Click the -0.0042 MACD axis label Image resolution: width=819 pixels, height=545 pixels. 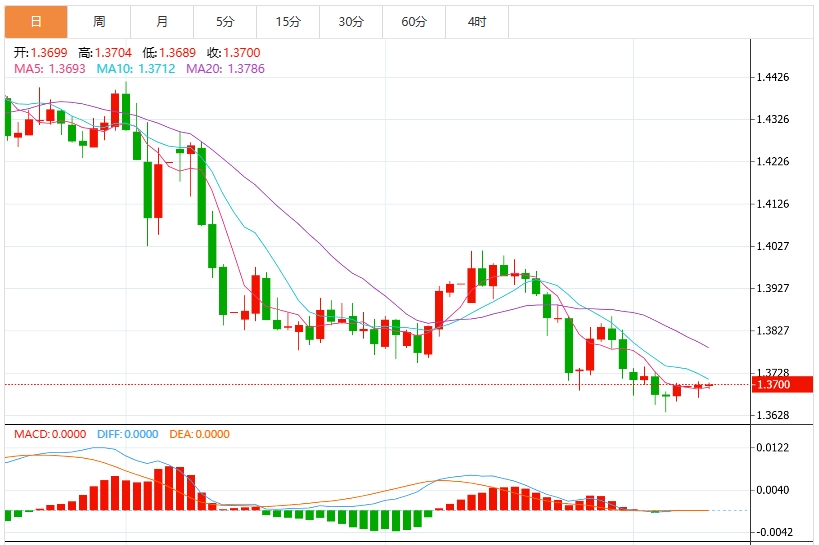click(x=774, y=532)
